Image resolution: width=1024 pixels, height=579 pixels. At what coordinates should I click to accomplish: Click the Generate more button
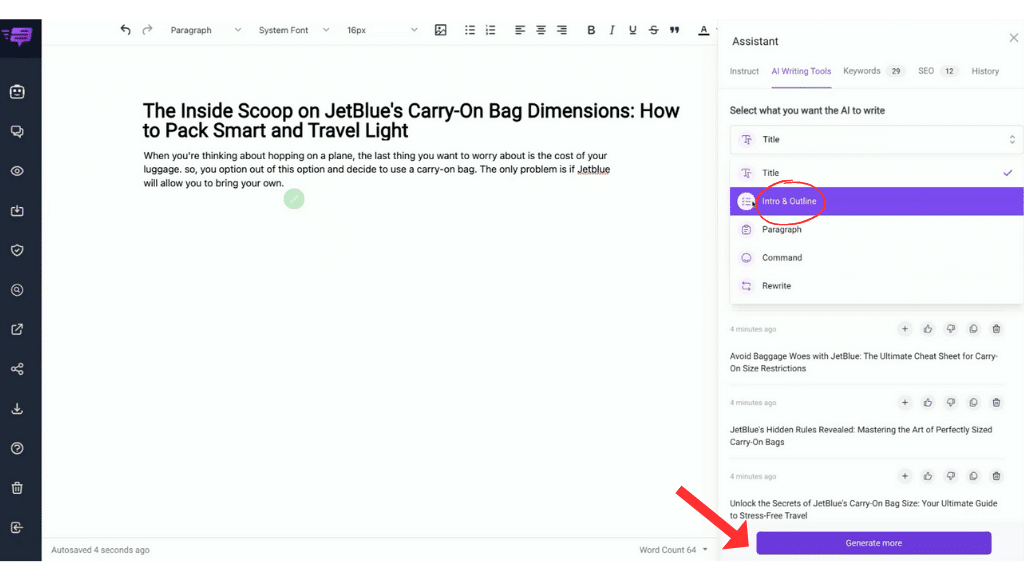tap(874, 543)
